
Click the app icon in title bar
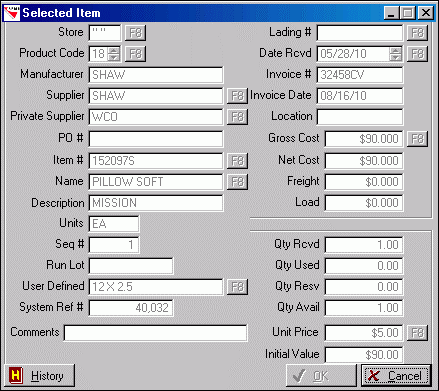[x=12, y=13]
